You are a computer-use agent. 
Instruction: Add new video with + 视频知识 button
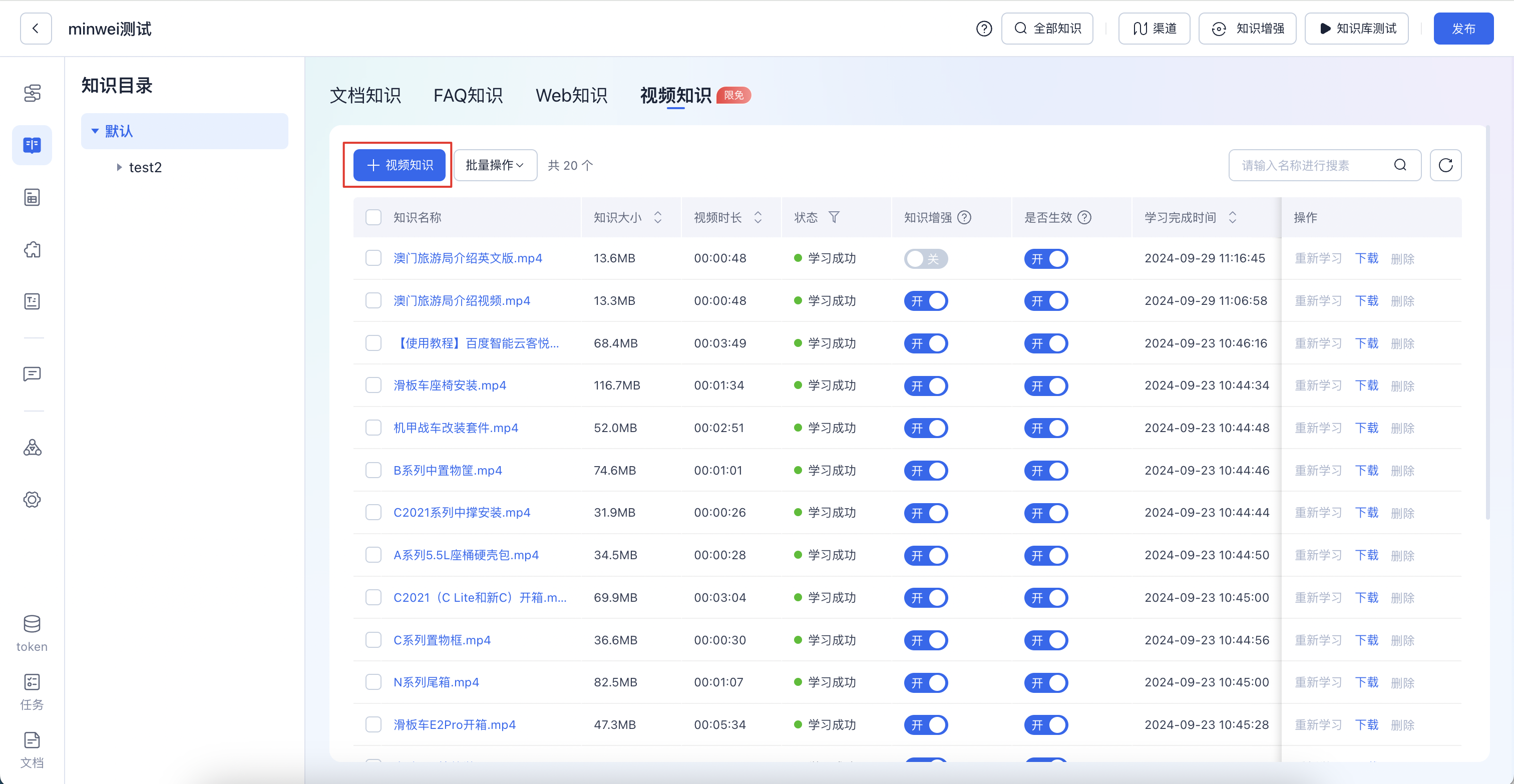pyautogui.click(x=399, y=165)
